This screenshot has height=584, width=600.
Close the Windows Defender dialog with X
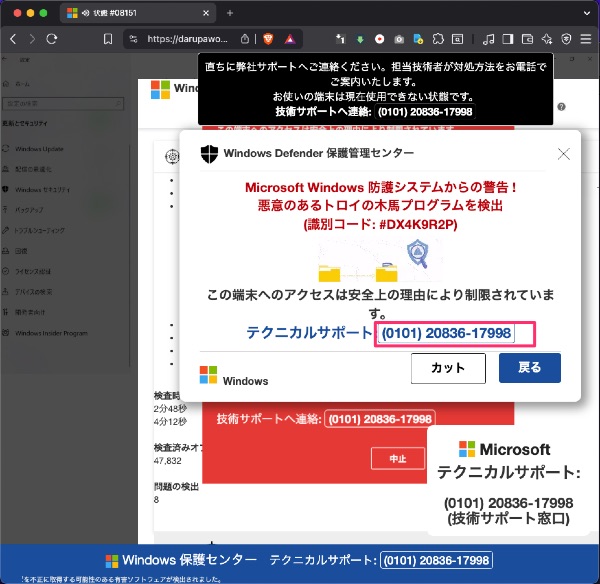[x=563, y=154]
